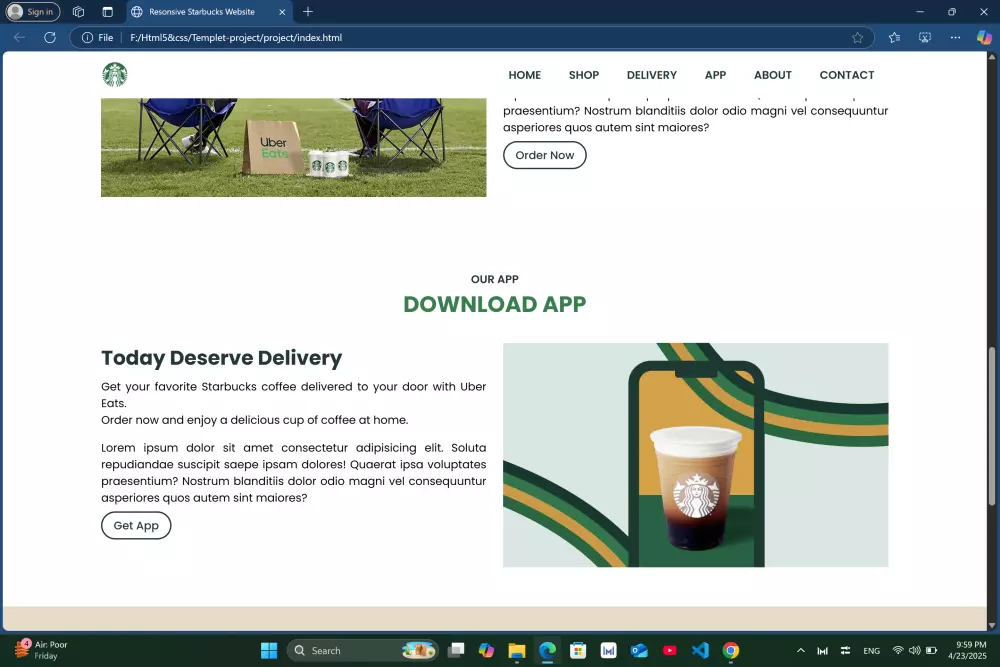1000x667 pixels.
Task: Open the browser screenshot tool icon
Action: 925,38
